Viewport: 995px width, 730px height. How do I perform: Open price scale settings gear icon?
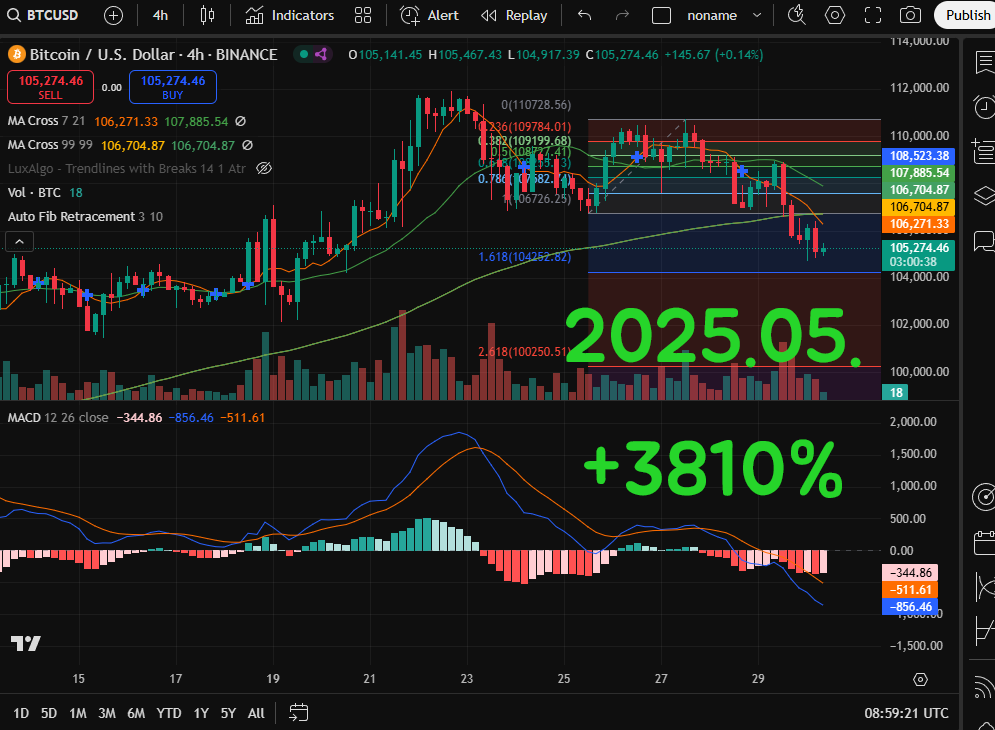[920, 680]
